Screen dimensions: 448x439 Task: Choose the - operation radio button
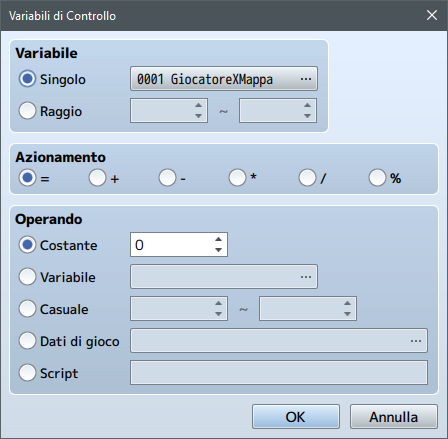(167, 178)
